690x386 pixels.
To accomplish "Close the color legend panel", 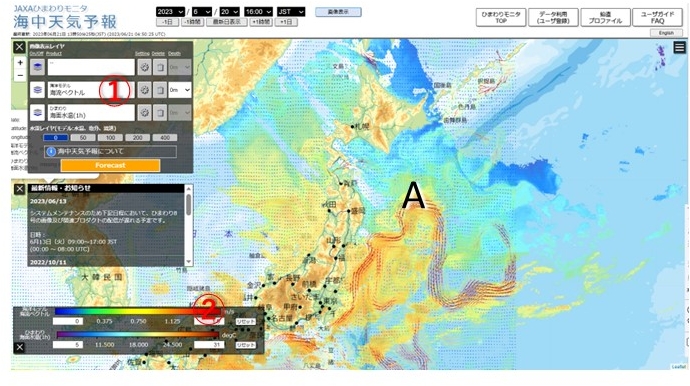I will (19, 347).
